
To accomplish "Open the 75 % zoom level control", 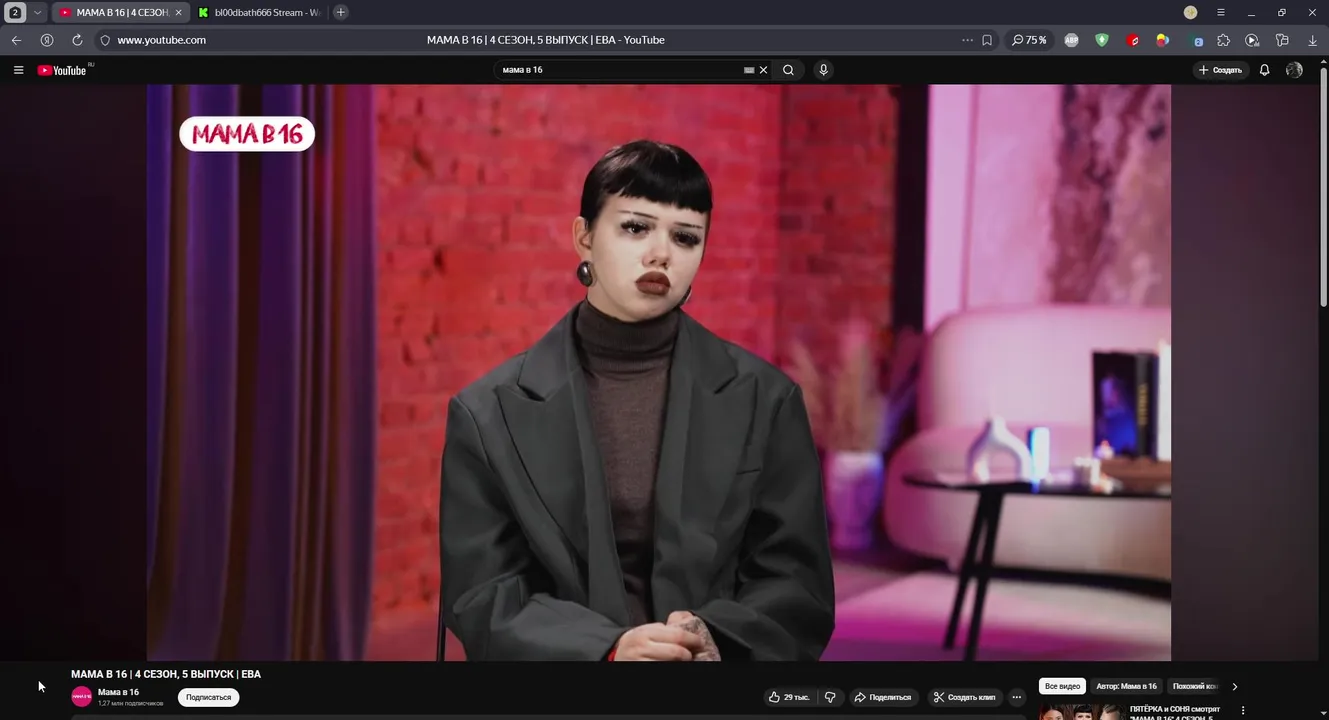I will (1029, 40).
